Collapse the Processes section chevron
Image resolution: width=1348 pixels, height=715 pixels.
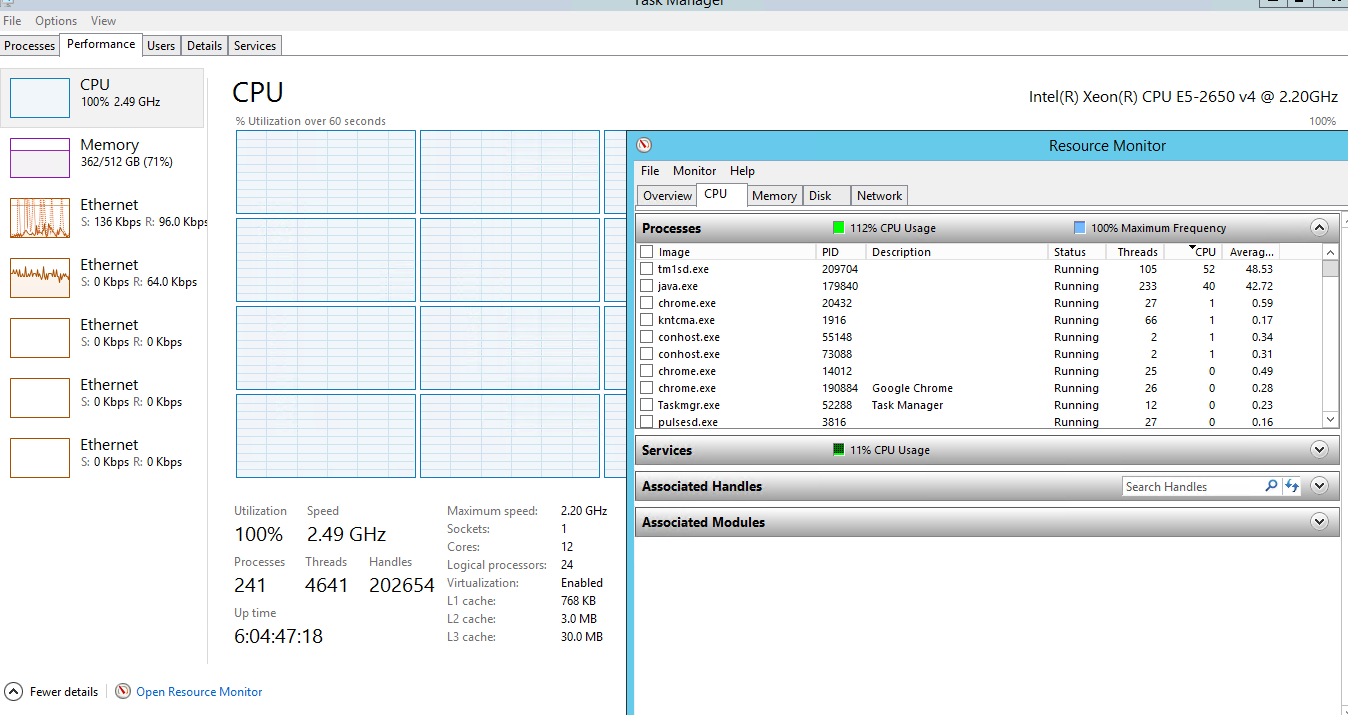point(1319,228)
